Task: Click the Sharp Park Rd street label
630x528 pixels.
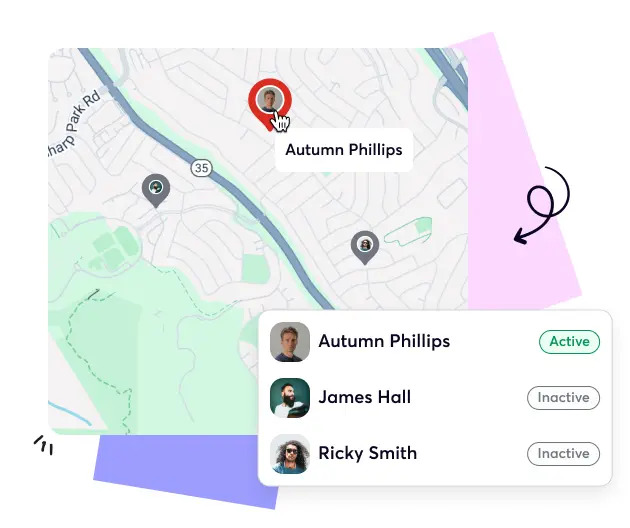Action: coord(73,125)
